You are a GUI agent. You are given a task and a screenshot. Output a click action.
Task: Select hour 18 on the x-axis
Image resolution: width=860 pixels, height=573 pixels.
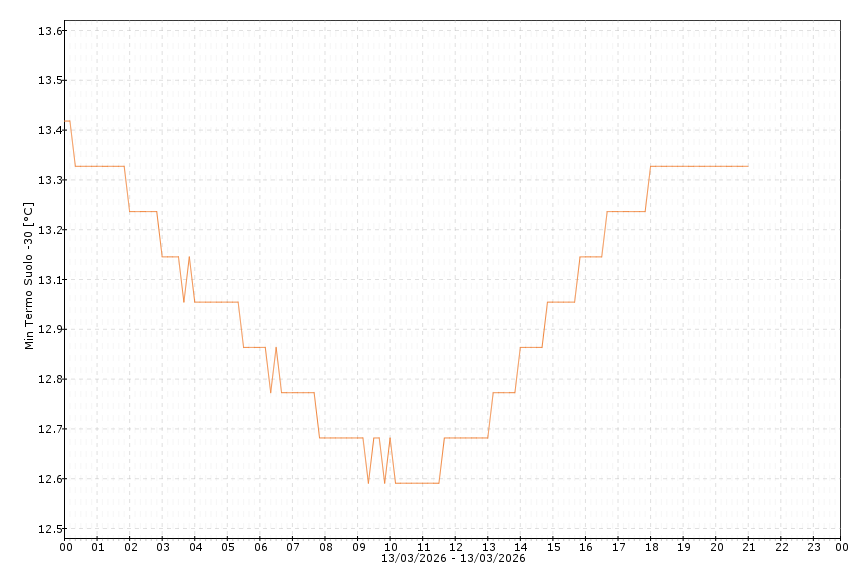coord(651,546)
